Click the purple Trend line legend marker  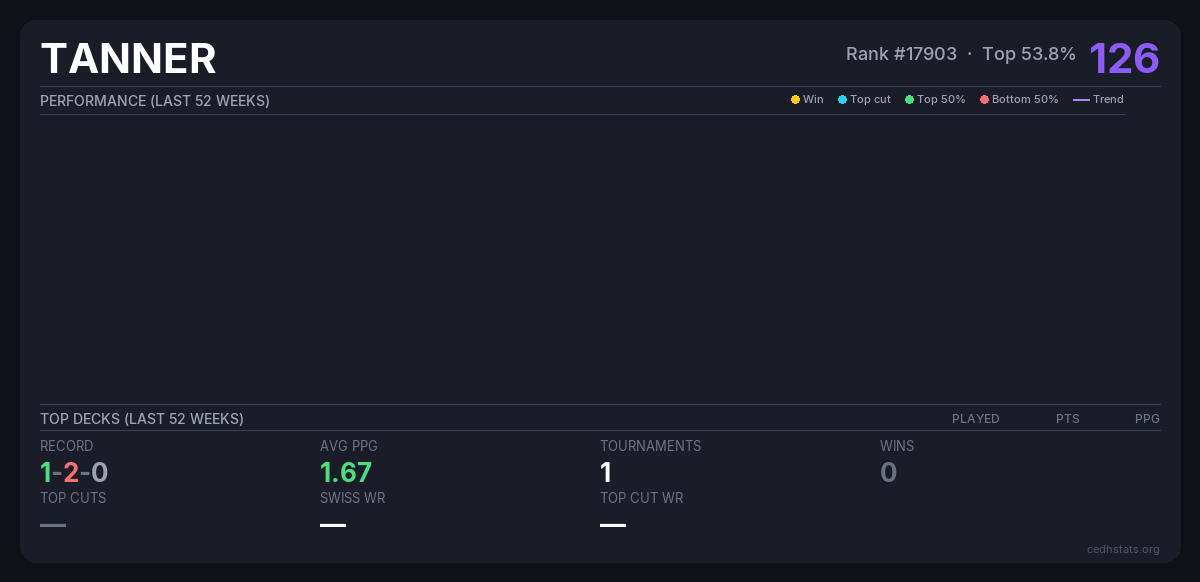click(1081, 100)
